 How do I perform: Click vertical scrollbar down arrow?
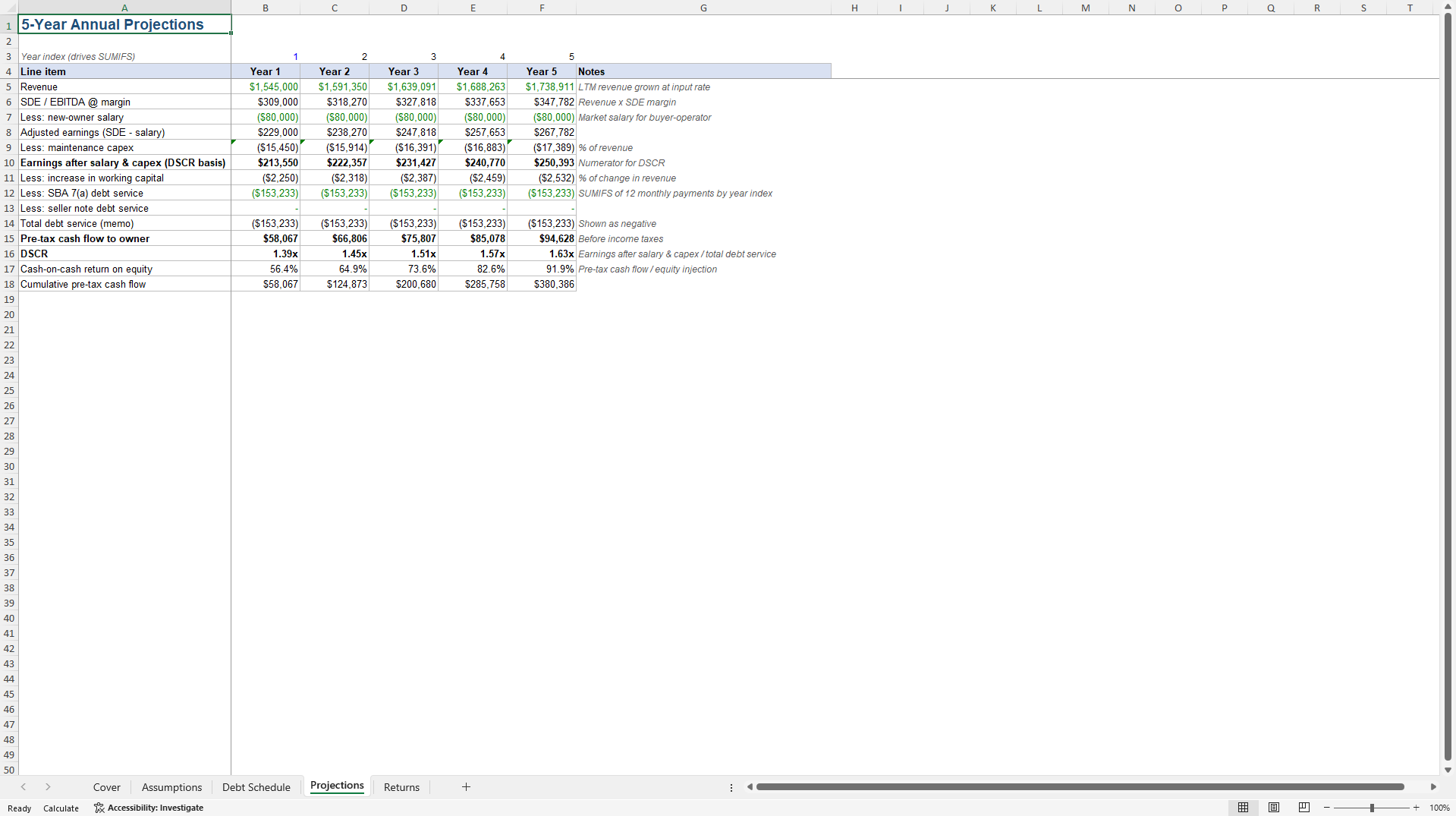pyautogui.click(x=1448, y=770)
